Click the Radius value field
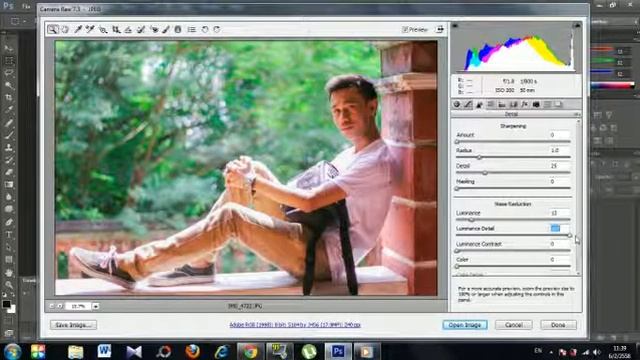The image size is (640, 360). [x=559, y=150]
